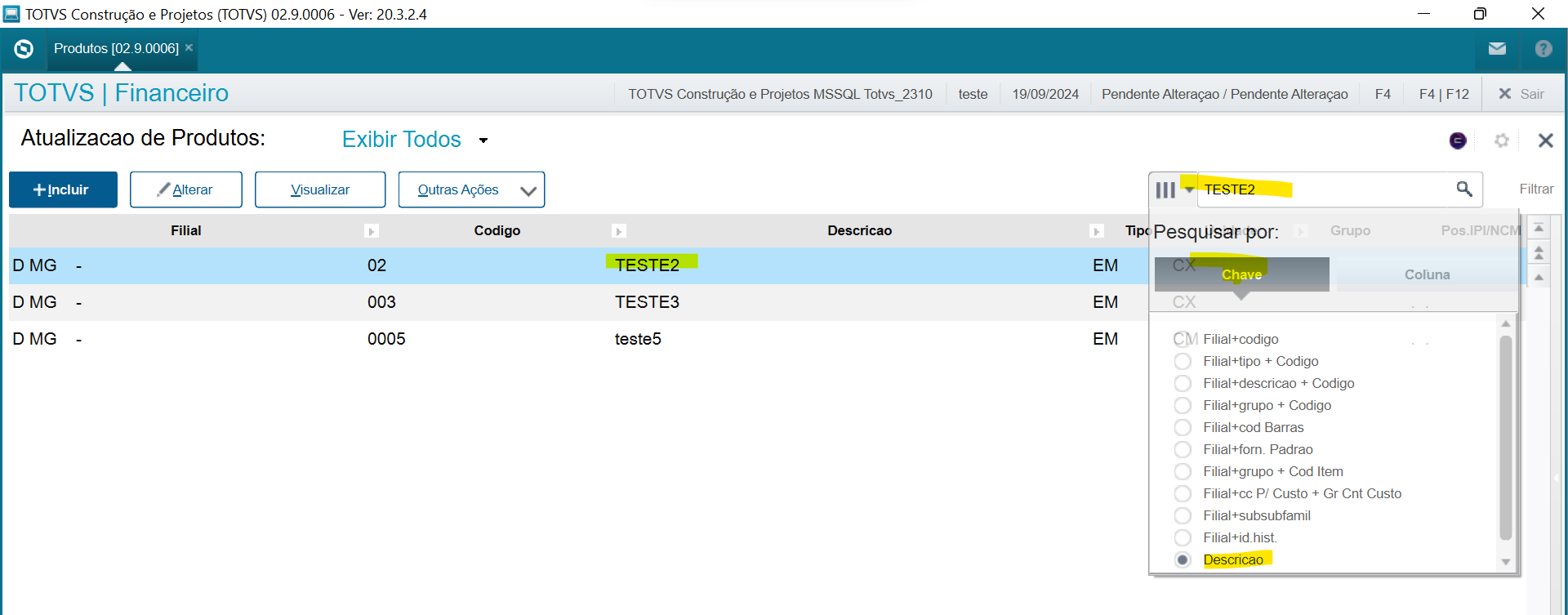Click the TOTVS logo icon in the tab bar
Viewport: 1568px width, 615px height.
[x=24, y=49]
